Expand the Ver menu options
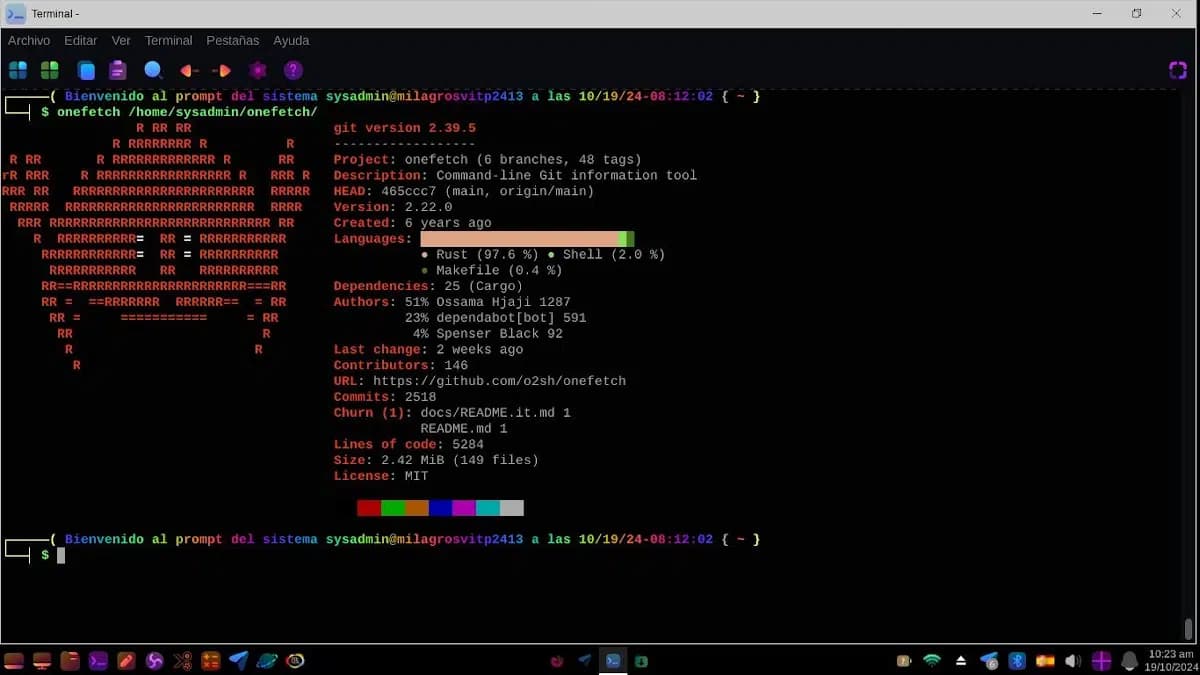 [120, 40]
